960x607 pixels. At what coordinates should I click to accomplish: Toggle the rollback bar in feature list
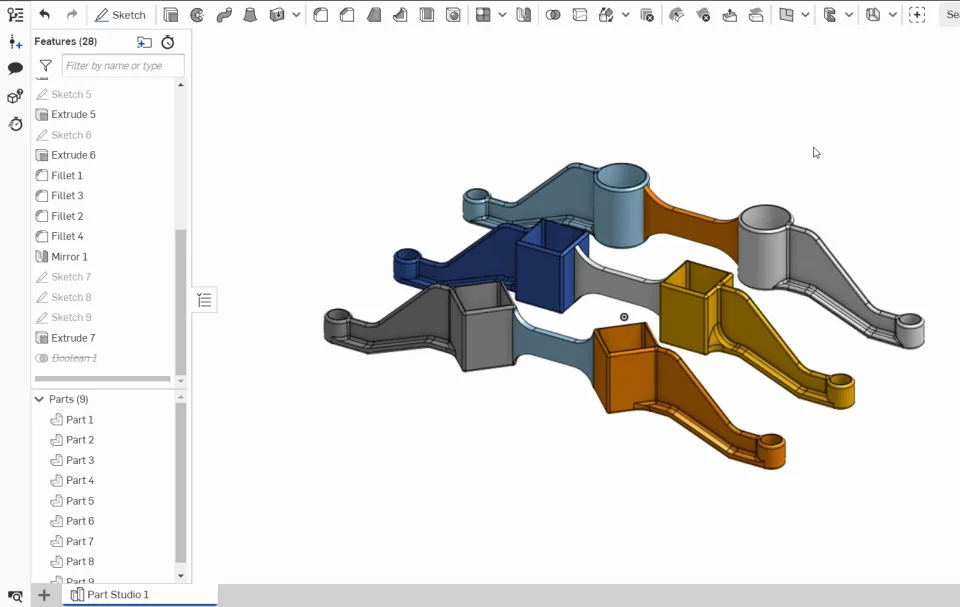[102, 379]
